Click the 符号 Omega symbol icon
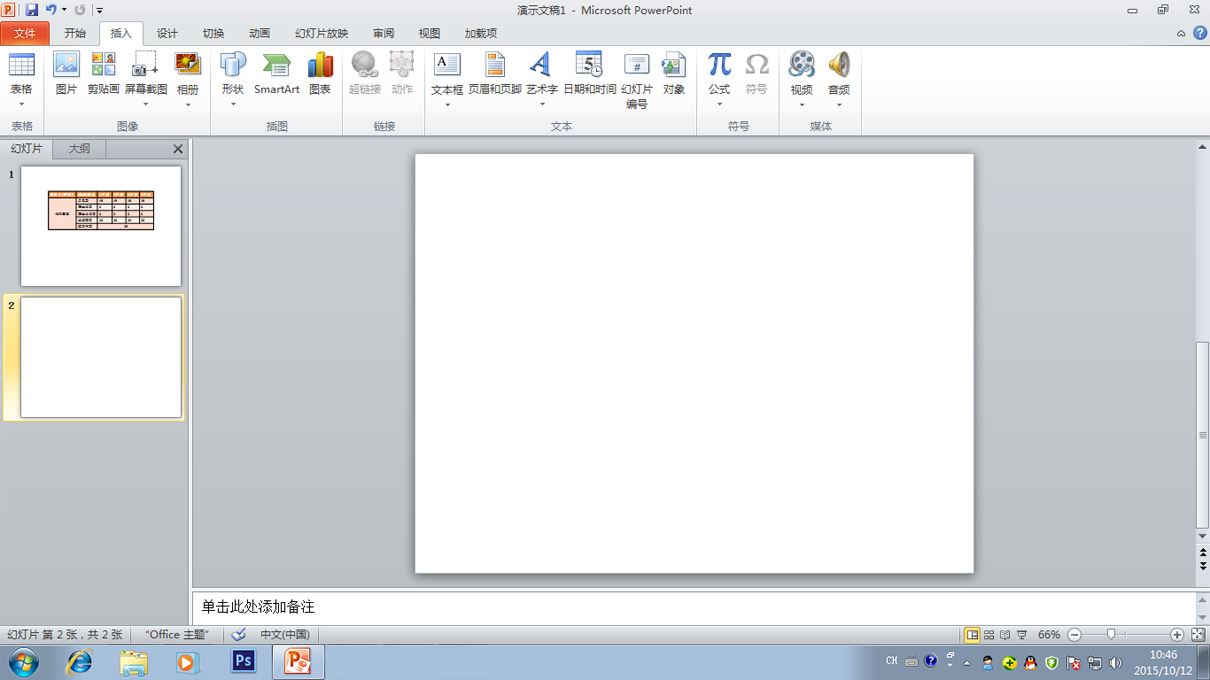 (x=756, y=74)
